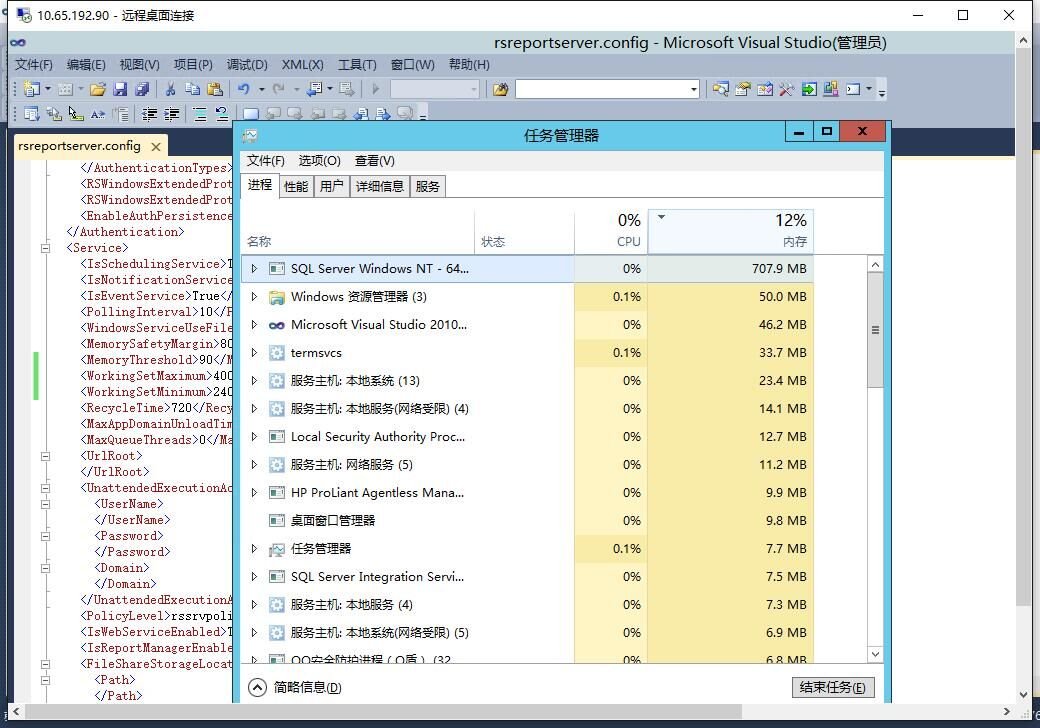Switch to the 服务 tab
Viewport: 1040px width, 728px height.
[x=428, y=185]
